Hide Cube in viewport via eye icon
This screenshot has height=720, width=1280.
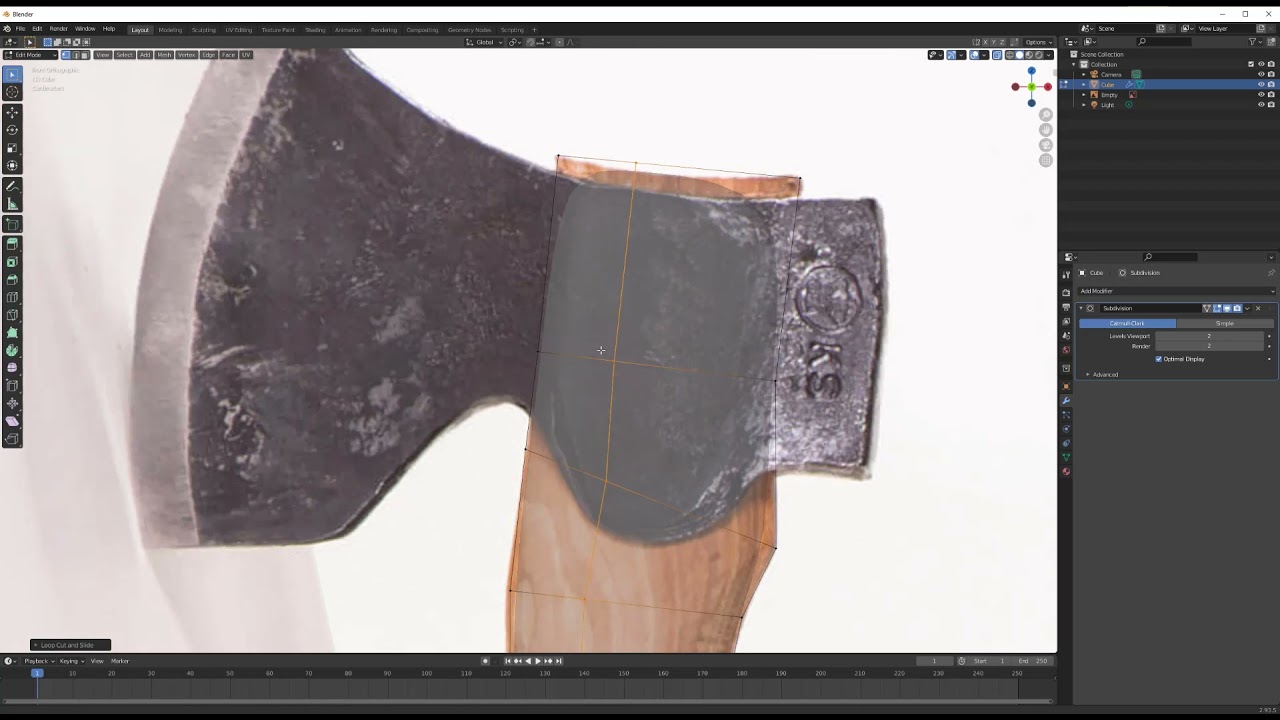[x=1260, y=84]
